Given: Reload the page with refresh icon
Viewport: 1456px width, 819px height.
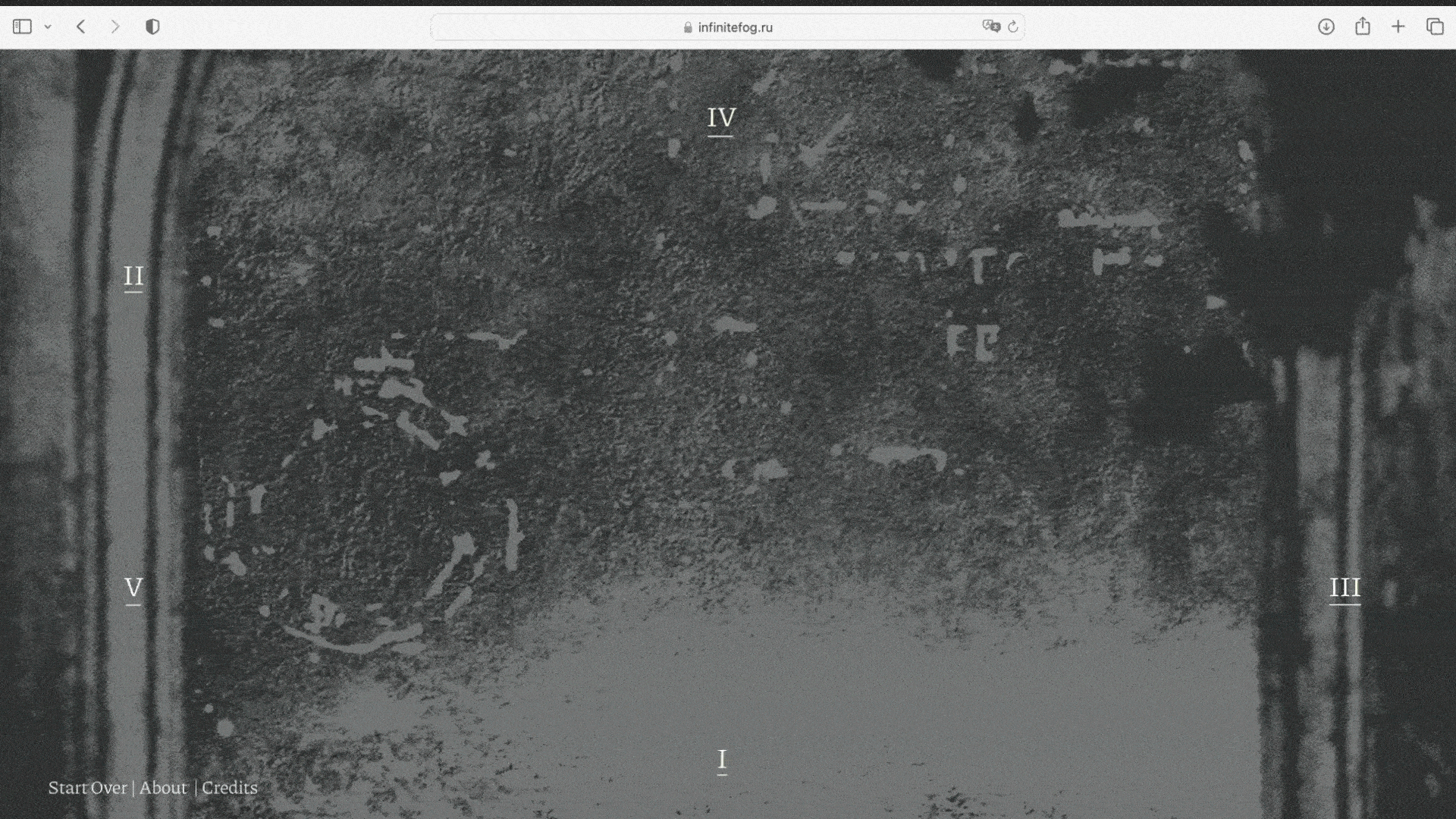Looking at the screenshot, I should tap(1013, 27).
